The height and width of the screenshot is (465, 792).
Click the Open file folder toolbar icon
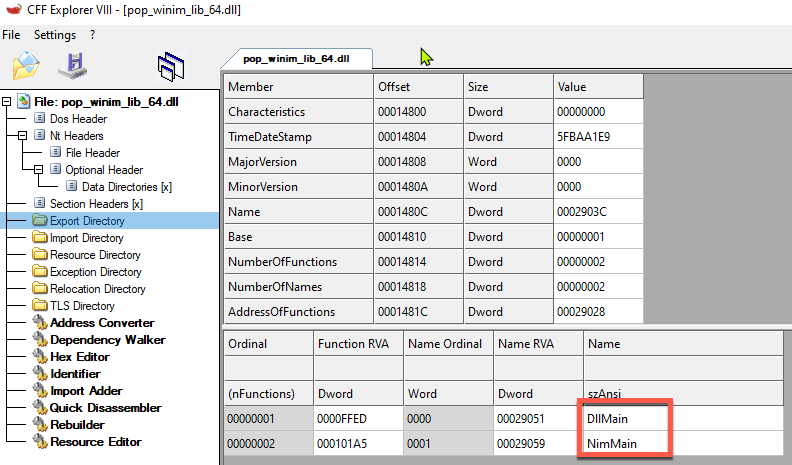click(26, 66)
